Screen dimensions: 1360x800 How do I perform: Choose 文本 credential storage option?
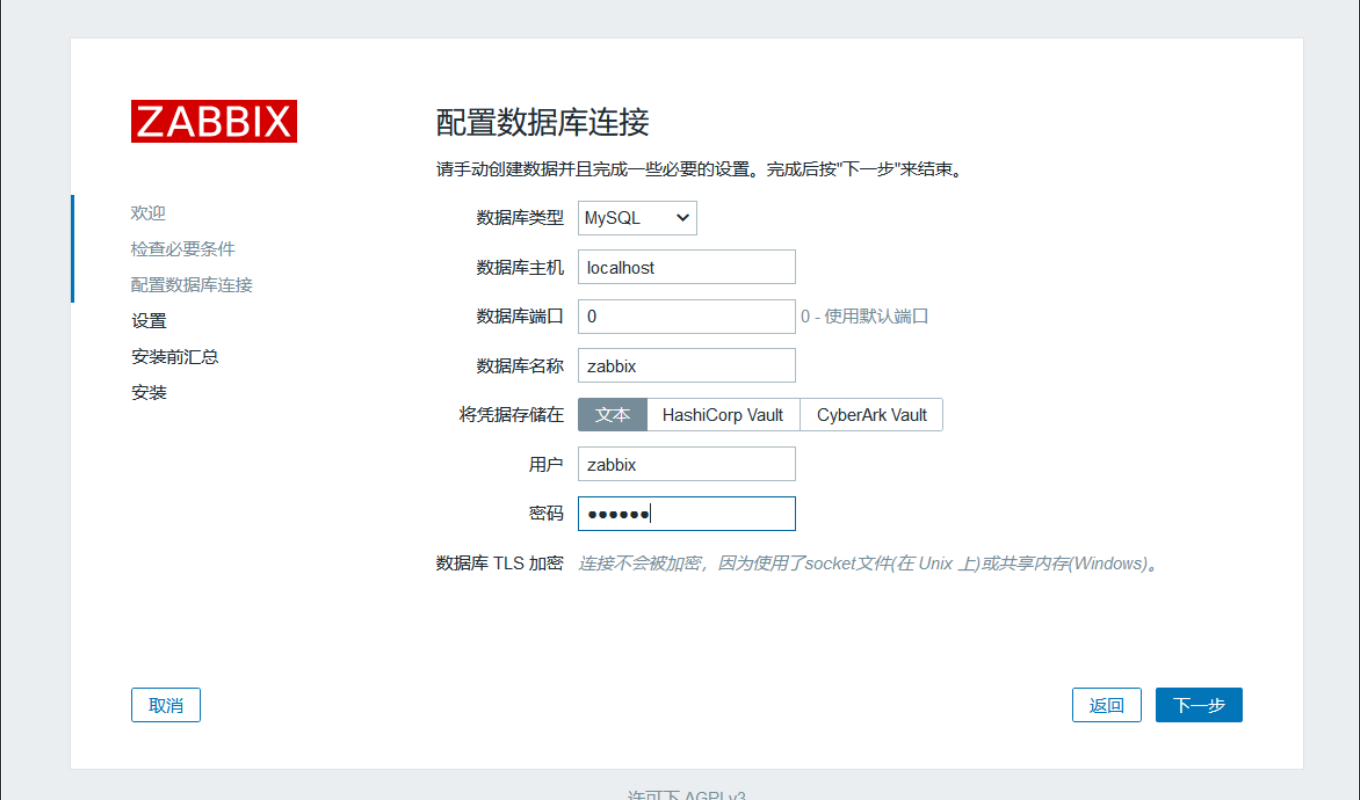(613, 415)
